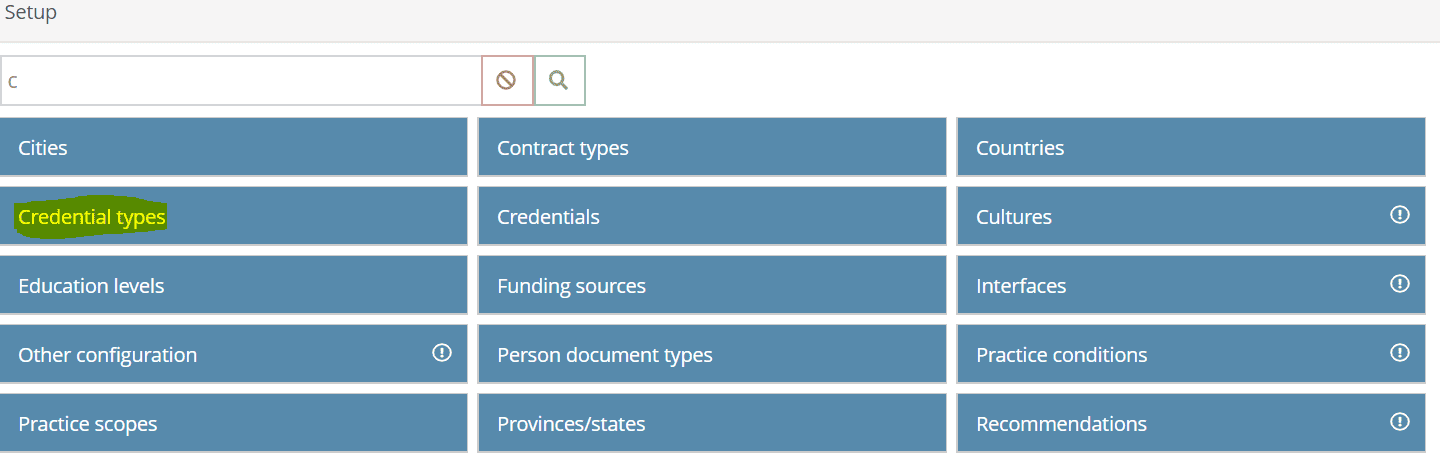Open the Cultures setup tile
1440x461 pixels.
pyautogui.click(x=1191, y=216)
